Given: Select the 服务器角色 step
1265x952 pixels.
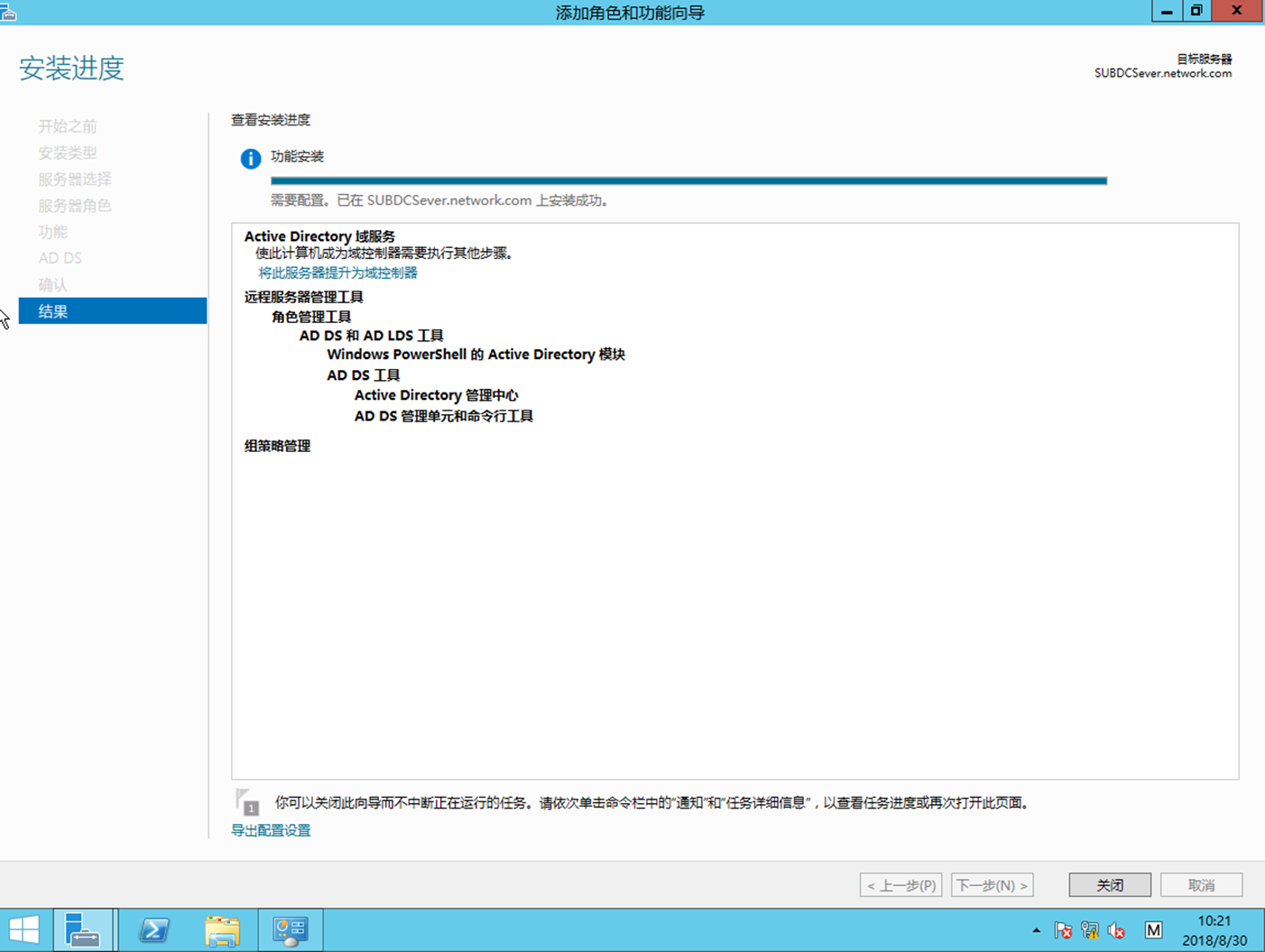Looking at the screenshot, I should (x=75, y=206).
